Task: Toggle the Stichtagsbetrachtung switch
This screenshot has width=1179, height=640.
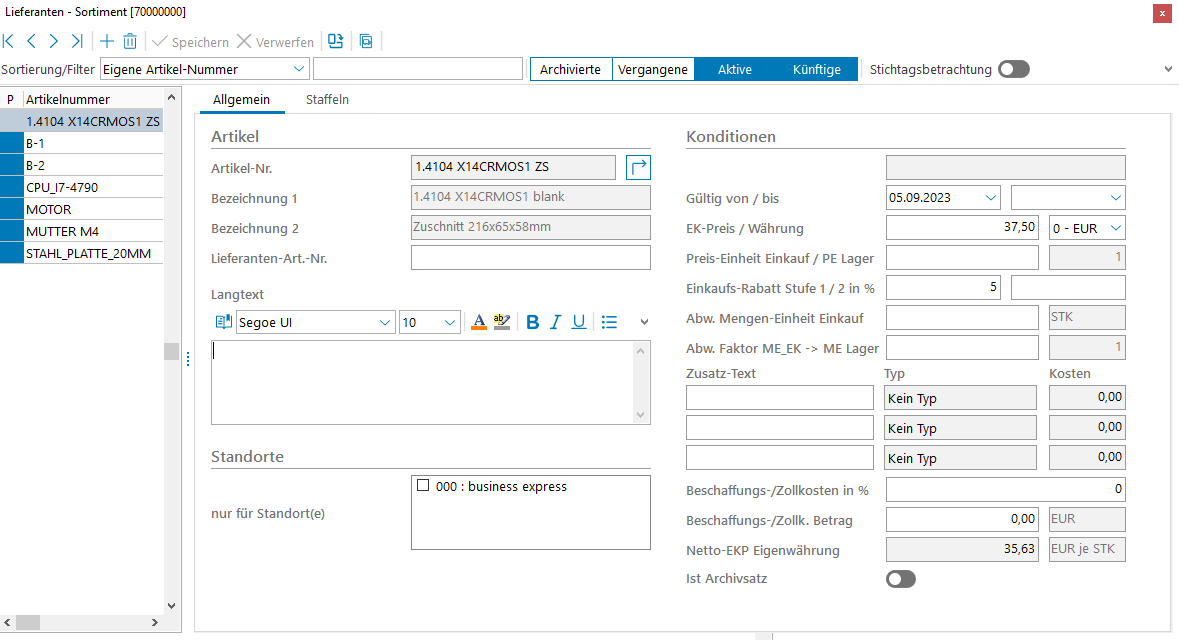Action: pos(1013,69)
